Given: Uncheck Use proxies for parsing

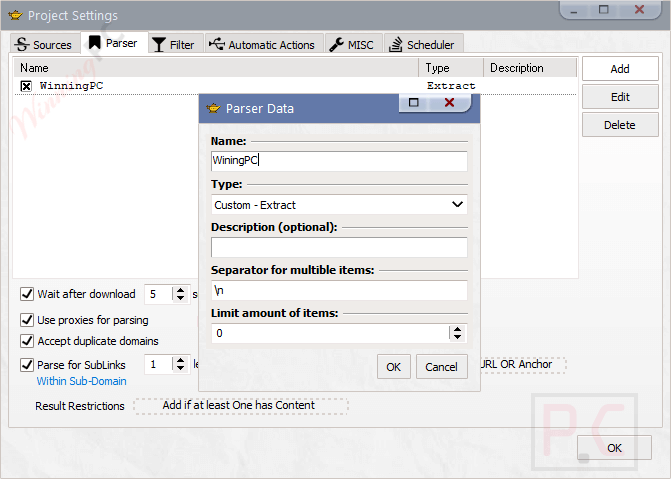Looking at the screenshot, I should 27,320.
